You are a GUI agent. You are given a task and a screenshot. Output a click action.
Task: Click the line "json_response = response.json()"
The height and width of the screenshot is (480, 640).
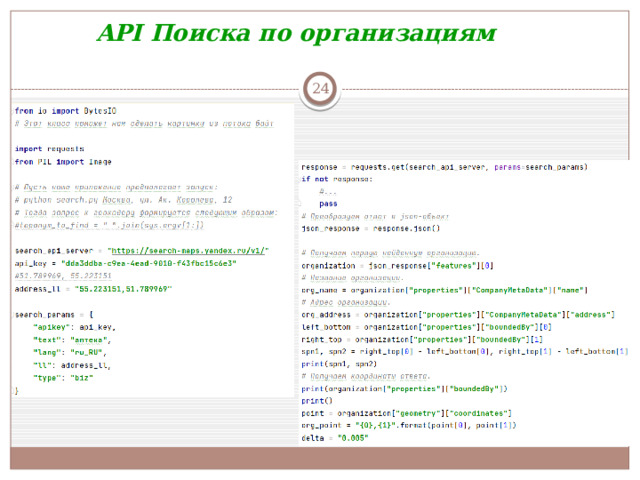[371, 229]
